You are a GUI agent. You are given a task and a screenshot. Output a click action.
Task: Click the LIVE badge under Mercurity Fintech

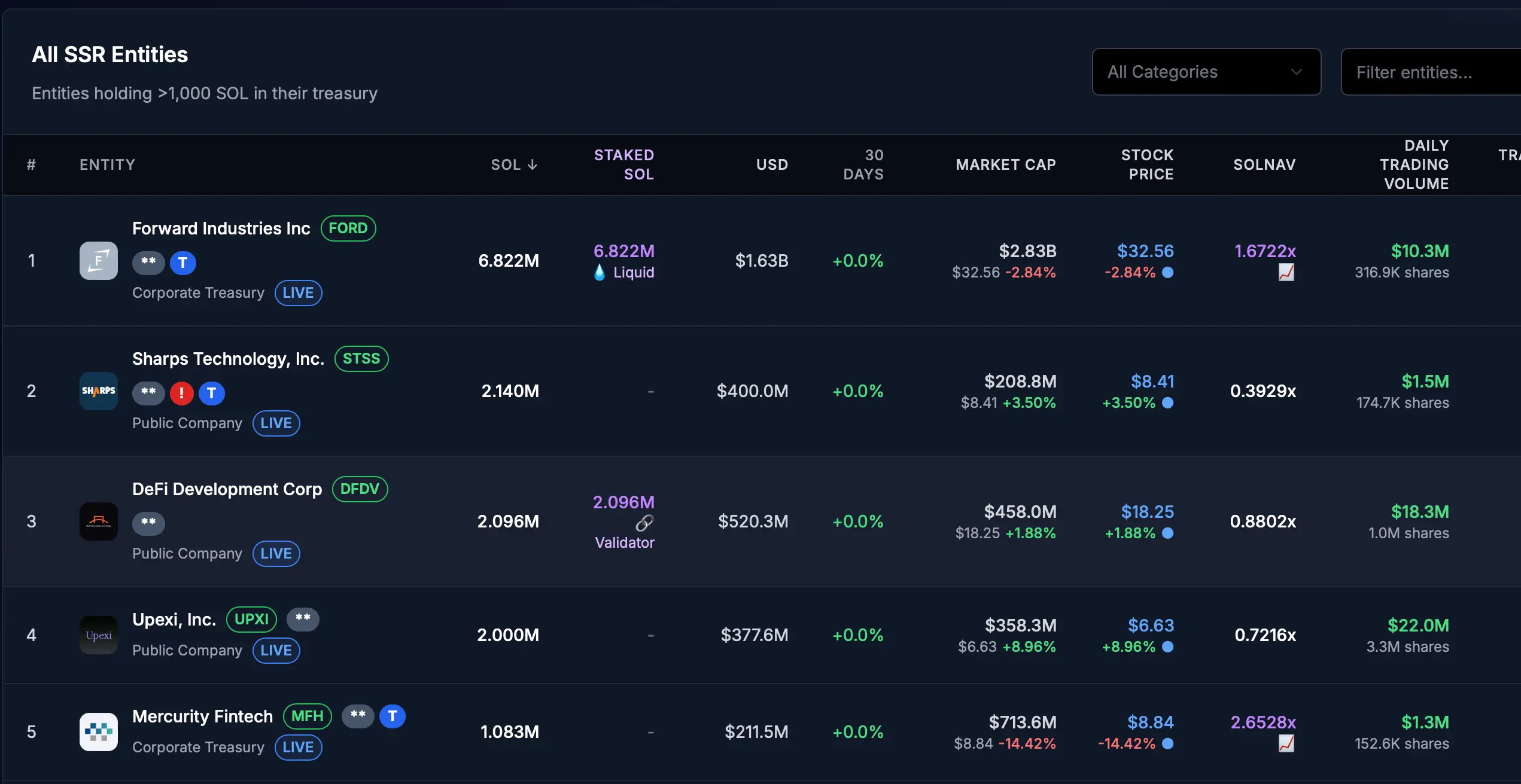[298, 748]
